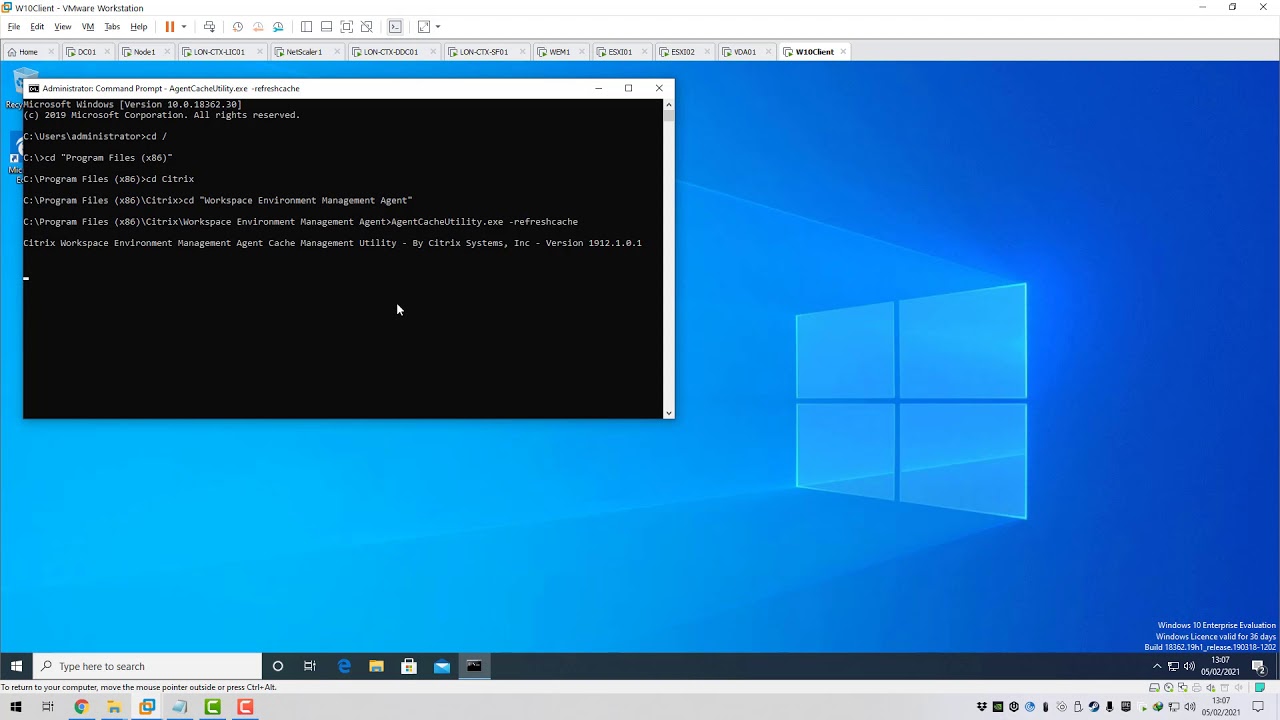Open the Tabs menu
This screenshot has width=1280, height=720.
[x=112, y=27]
